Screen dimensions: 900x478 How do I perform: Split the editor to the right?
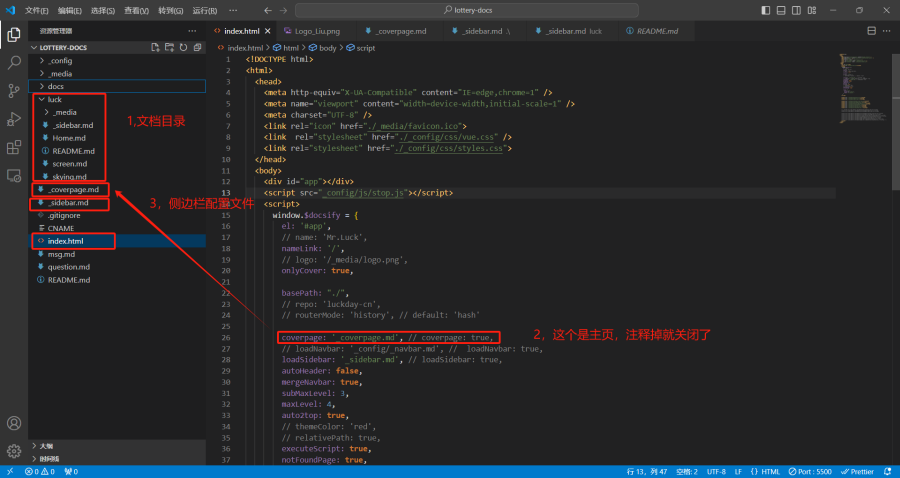click(871, 31)
